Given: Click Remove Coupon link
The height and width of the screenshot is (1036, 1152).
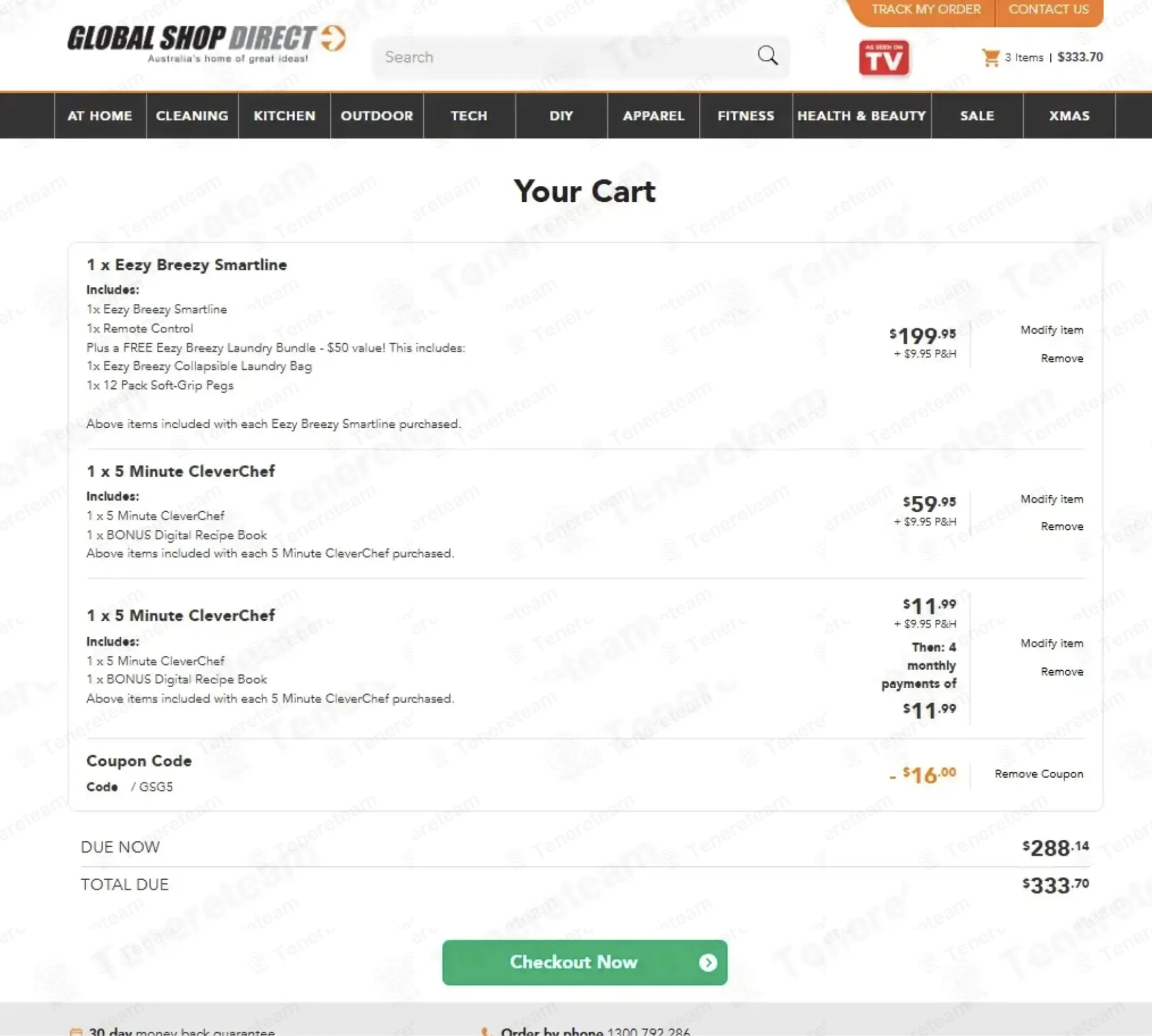Looking at the screenshot, I should coord(1038,774).
